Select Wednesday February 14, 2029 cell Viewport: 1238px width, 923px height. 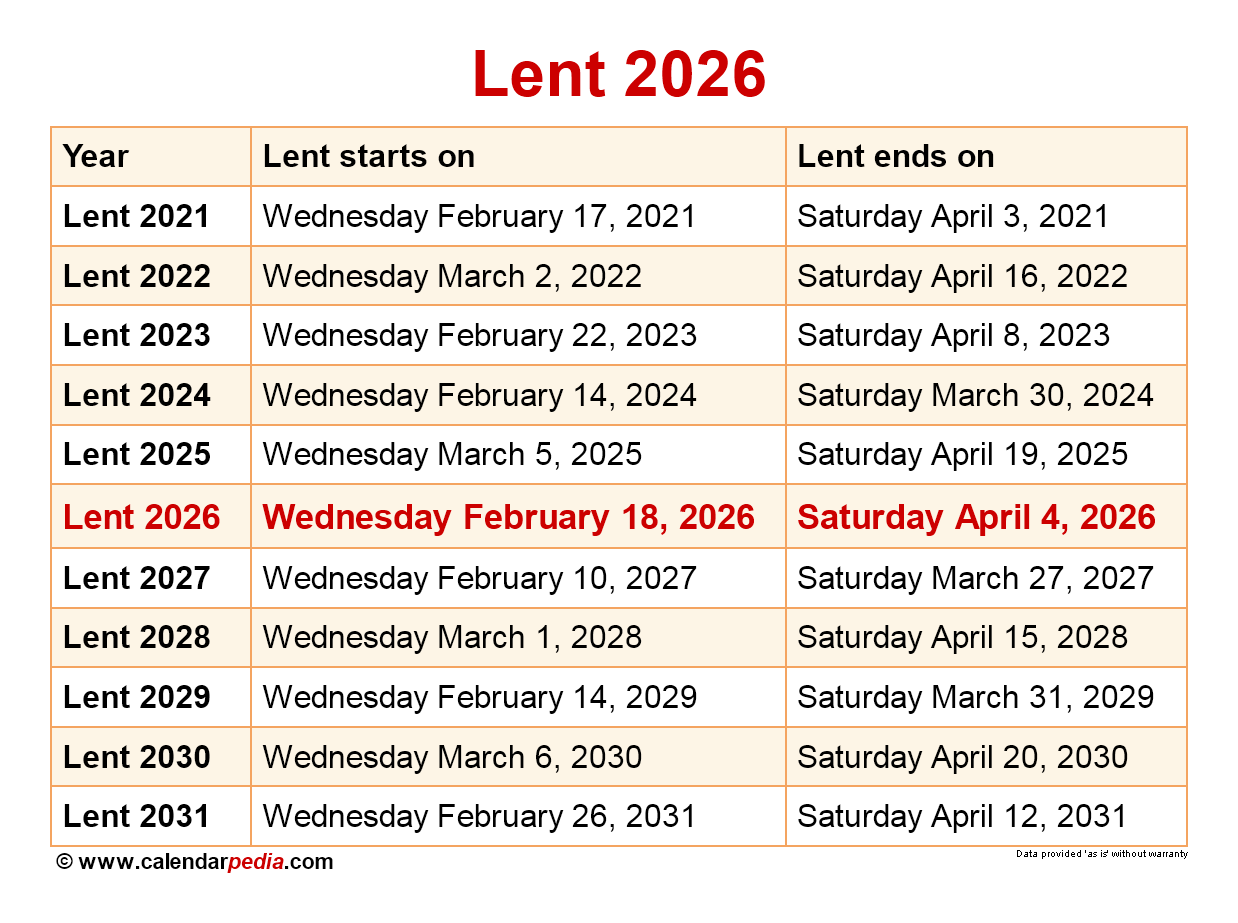pyautogui.click(x=479, y=698)
